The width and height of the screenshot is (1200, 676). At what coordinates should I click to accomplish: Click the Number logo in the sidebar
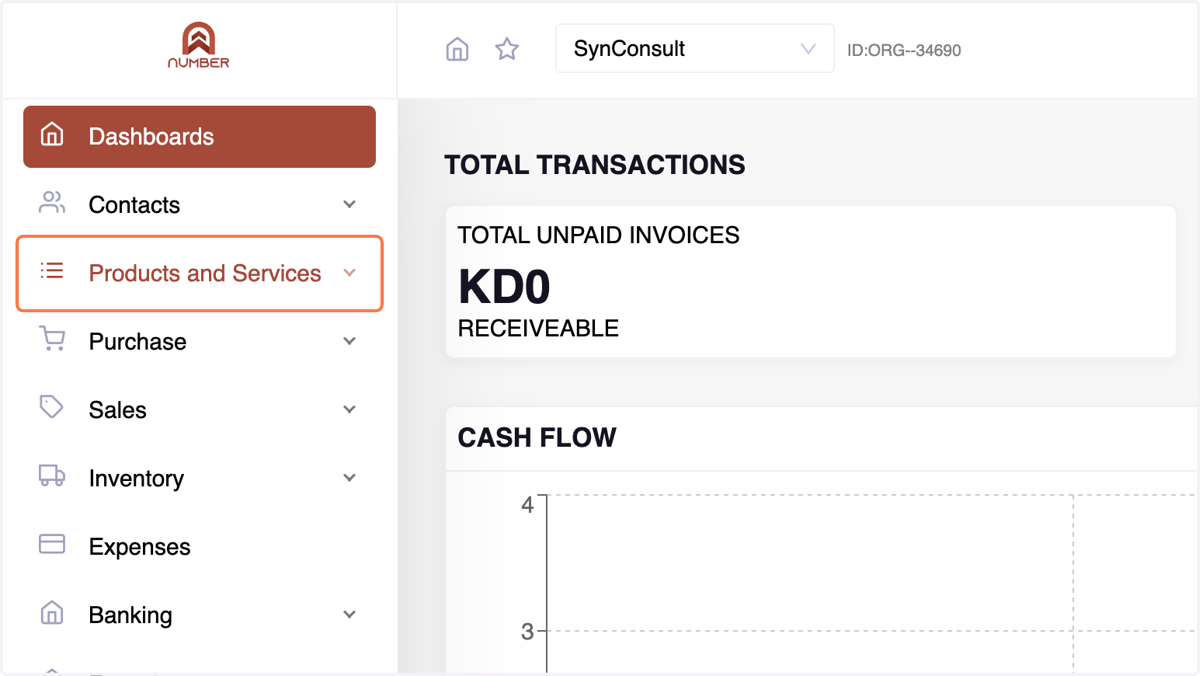point(198,46)
